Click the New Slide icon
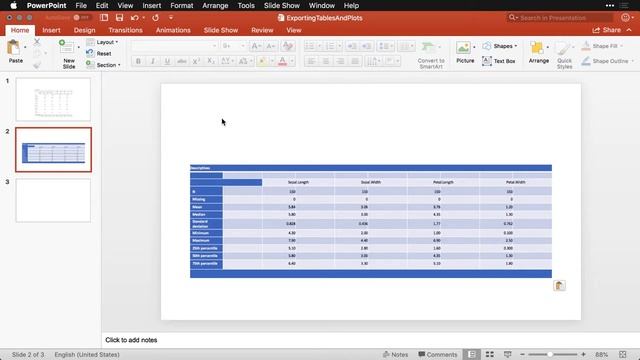This screenshot has height=360, width=640. click(x=66, y=47)
